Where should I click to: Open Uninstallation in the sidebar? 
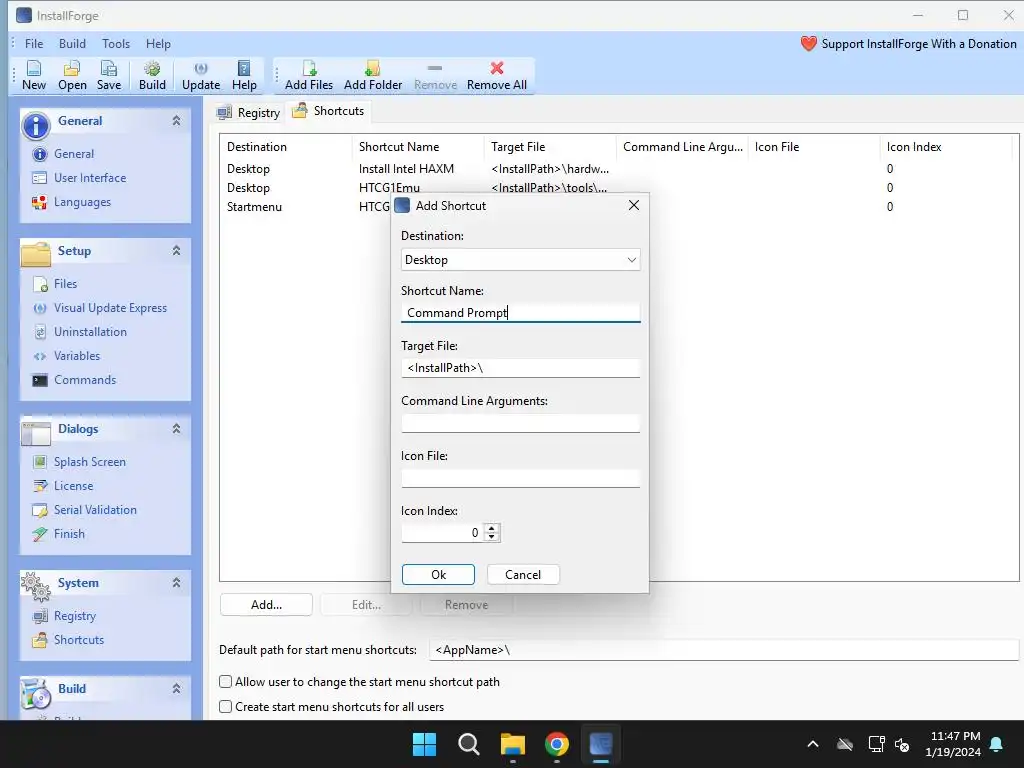90,332
